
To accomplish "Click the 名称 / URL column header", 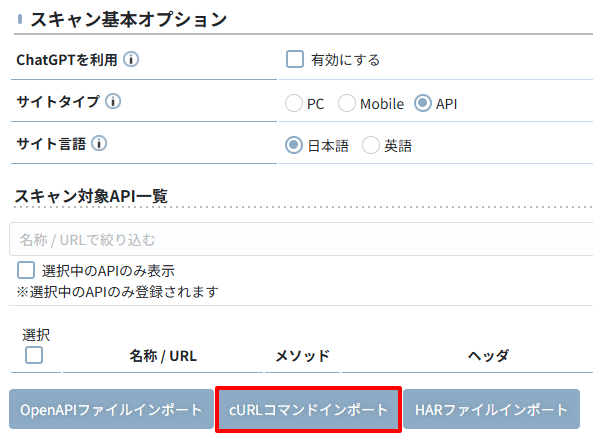I will coord(163,356).
